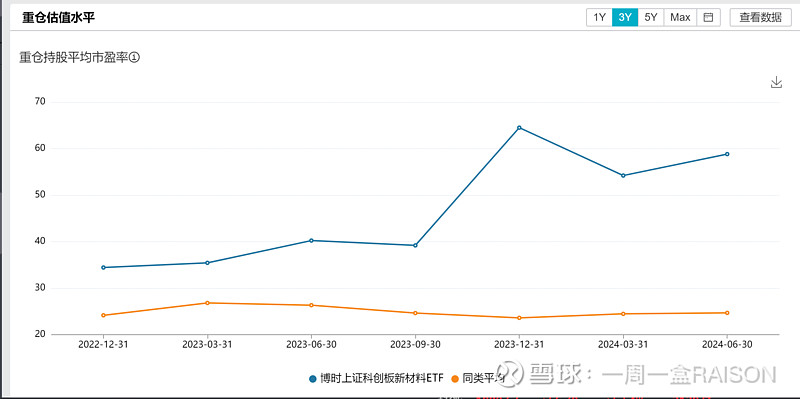Click the 2023-09-30 axis label
This screenshot has height=399, width=800.
[x=415, y=344]
